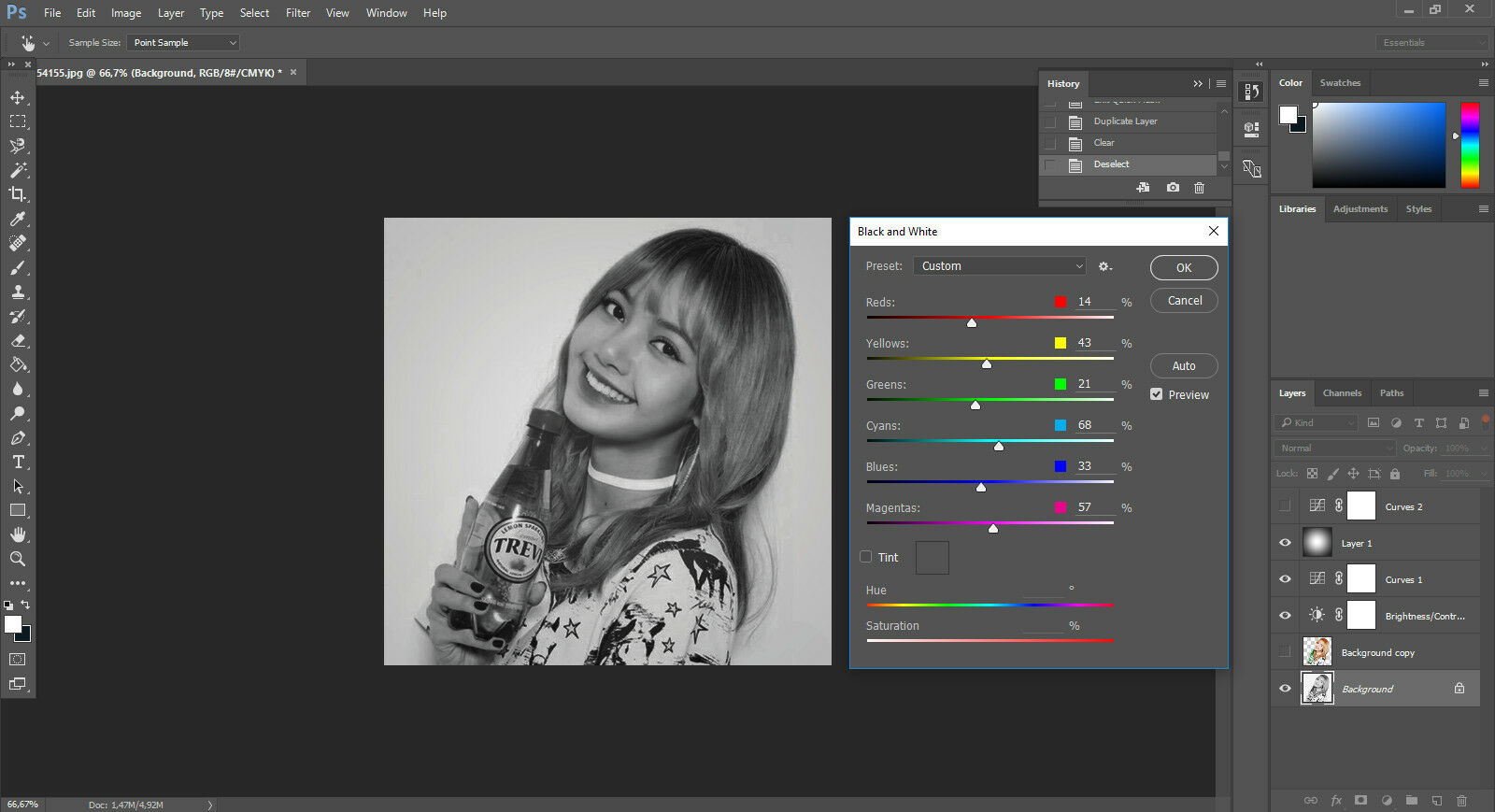
Task: Switch to the Adjustments tab
Action: coord(1360,209)
